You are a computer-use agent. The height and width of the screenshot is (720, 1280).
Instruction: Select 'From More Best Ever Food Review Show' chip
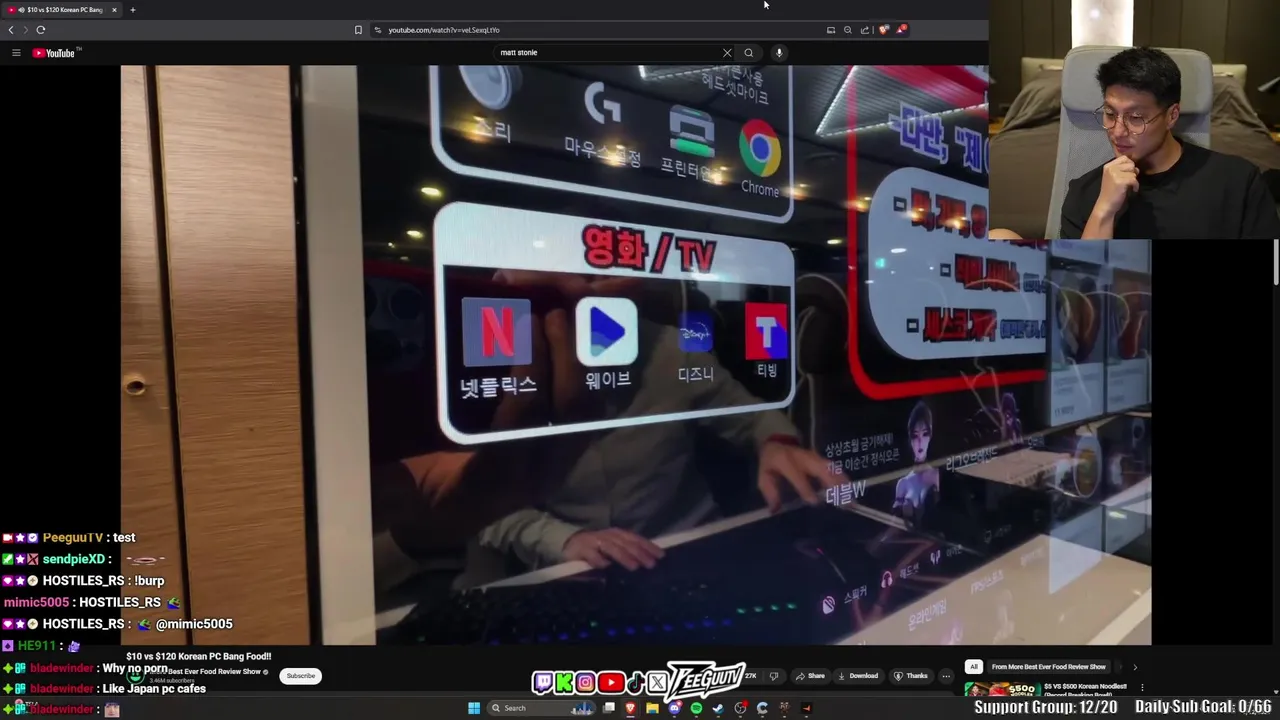[1049, 667]
